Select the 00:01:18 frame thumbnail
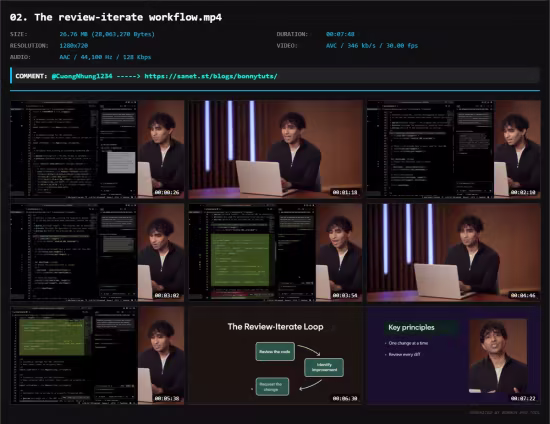Image resolution: width=550 pixels, height=424 pixels. tap(275, 149)
